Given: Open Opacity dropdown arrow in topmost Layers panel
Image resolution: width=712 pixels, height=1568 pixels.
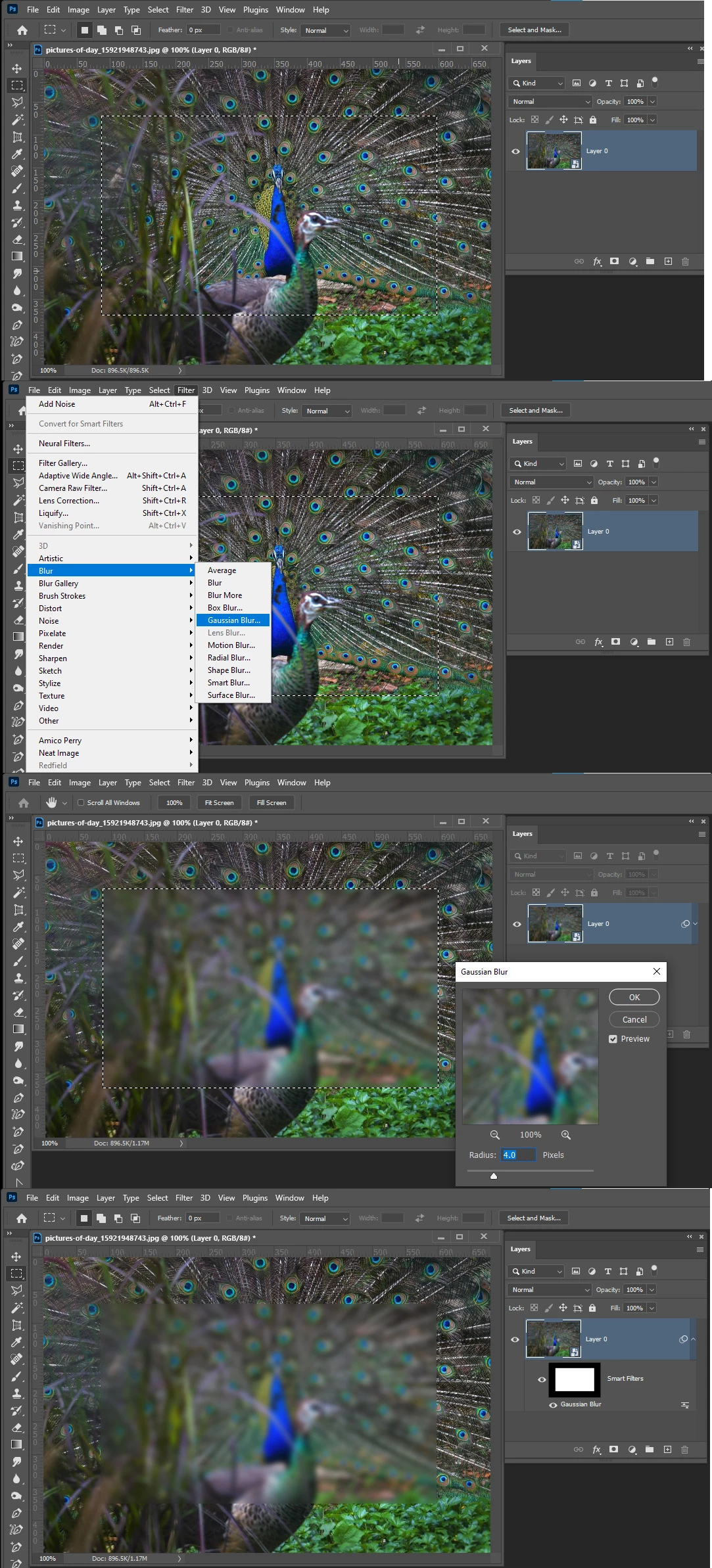Looking at the screenshot, I should point(652,102).
